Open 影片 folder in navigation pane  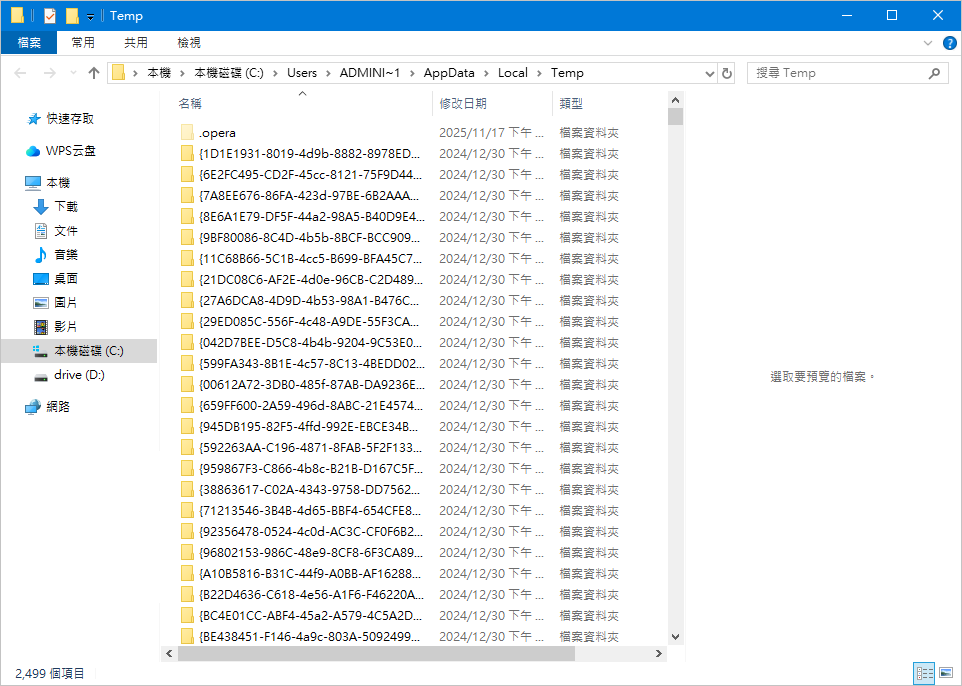coord(55,326)
